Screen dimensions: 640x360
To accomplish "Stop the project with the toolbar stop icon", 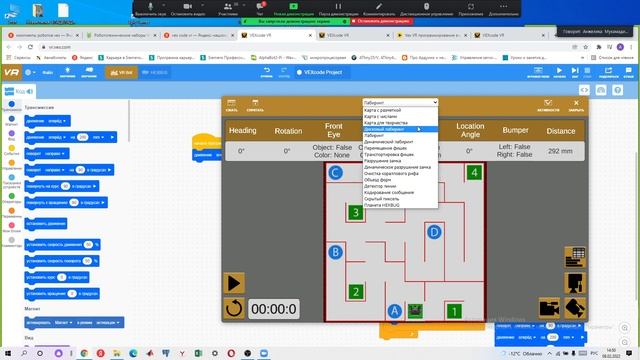I will click(x=587, y=72).
